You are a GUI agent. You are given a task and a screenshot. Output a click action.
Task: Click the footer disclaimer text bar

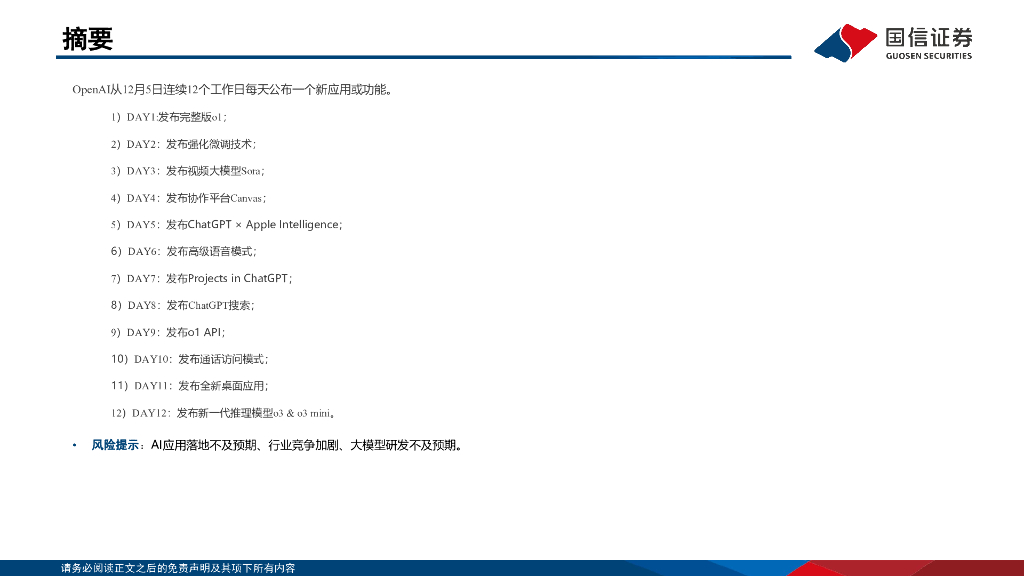(x=175, y=562)
